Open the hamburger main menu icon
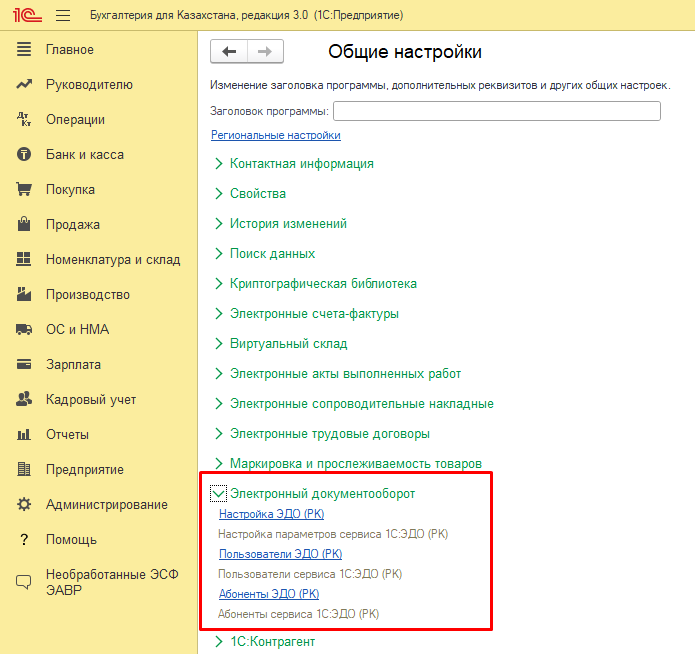The image size is (695, 654). tap(63, 16)
